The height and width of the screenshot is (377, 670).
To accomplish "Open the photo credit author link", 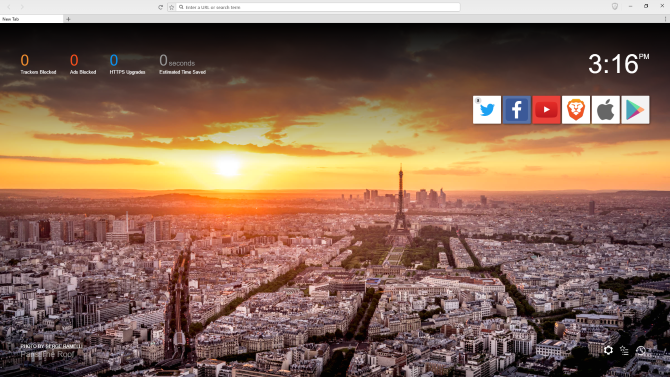I will pyautogui.click(x=51, y=346).
